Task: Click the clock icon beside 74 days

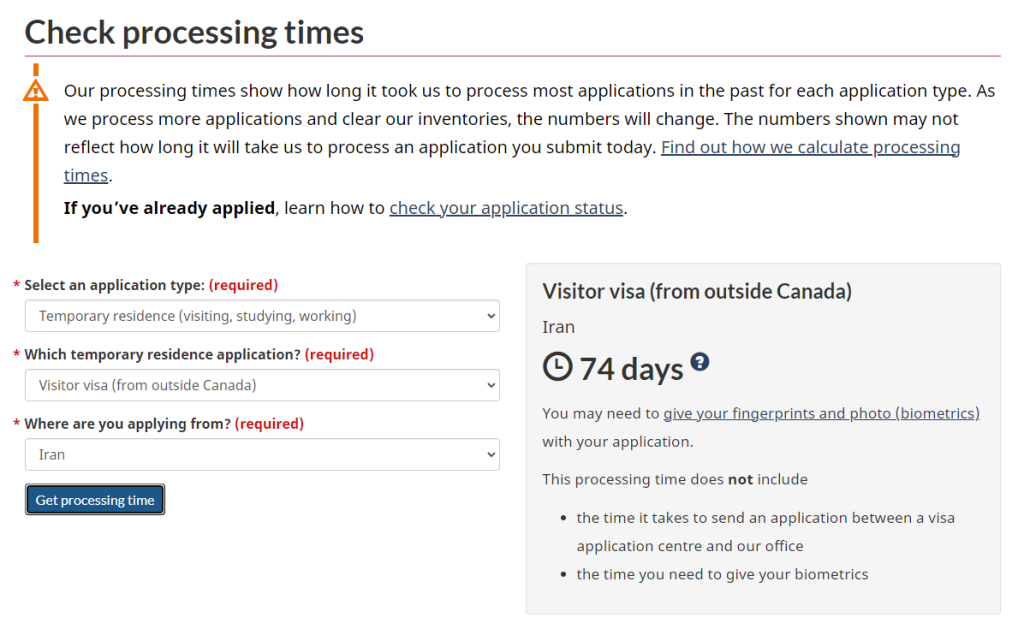Action: coord(557,367)
